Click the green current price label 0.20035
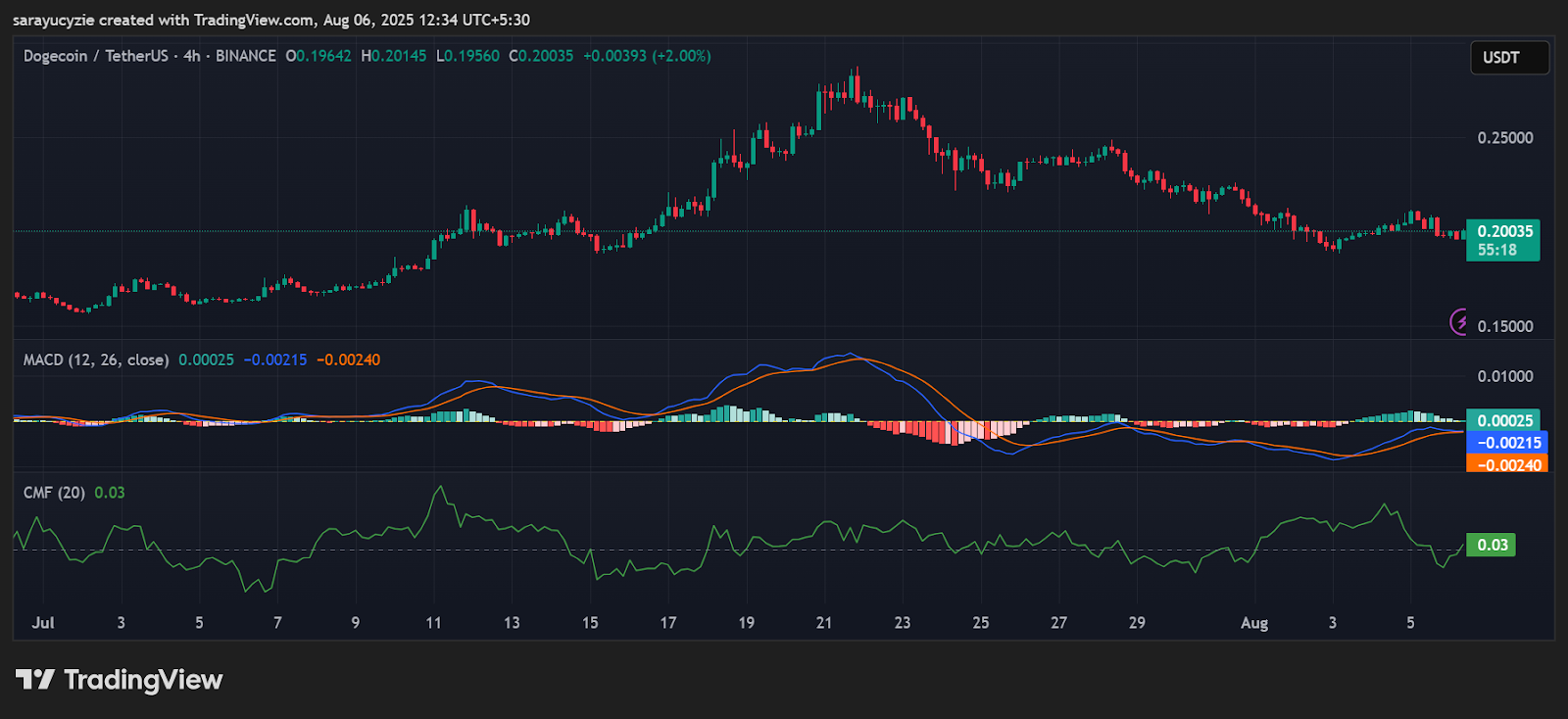The width and height of the screenshot is (1568, 719). click(x=1502, y=232)
